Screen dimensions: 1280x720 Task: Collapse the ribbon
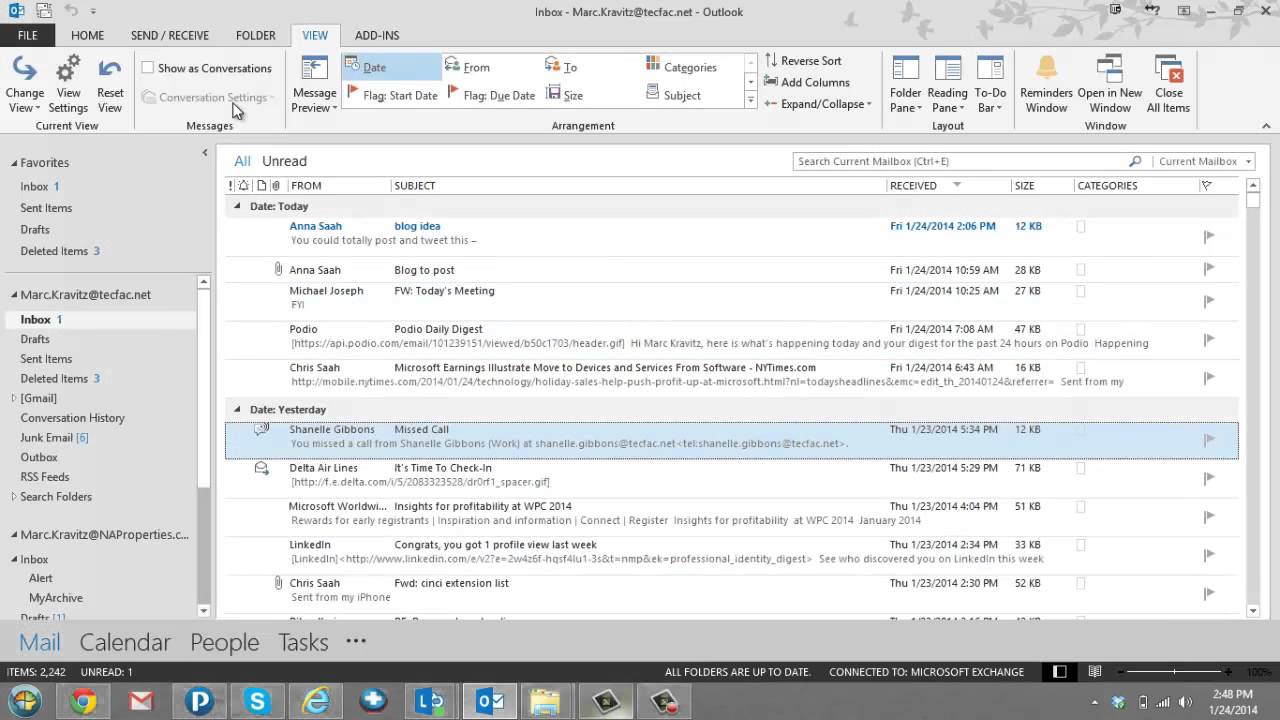point(1266,126)
